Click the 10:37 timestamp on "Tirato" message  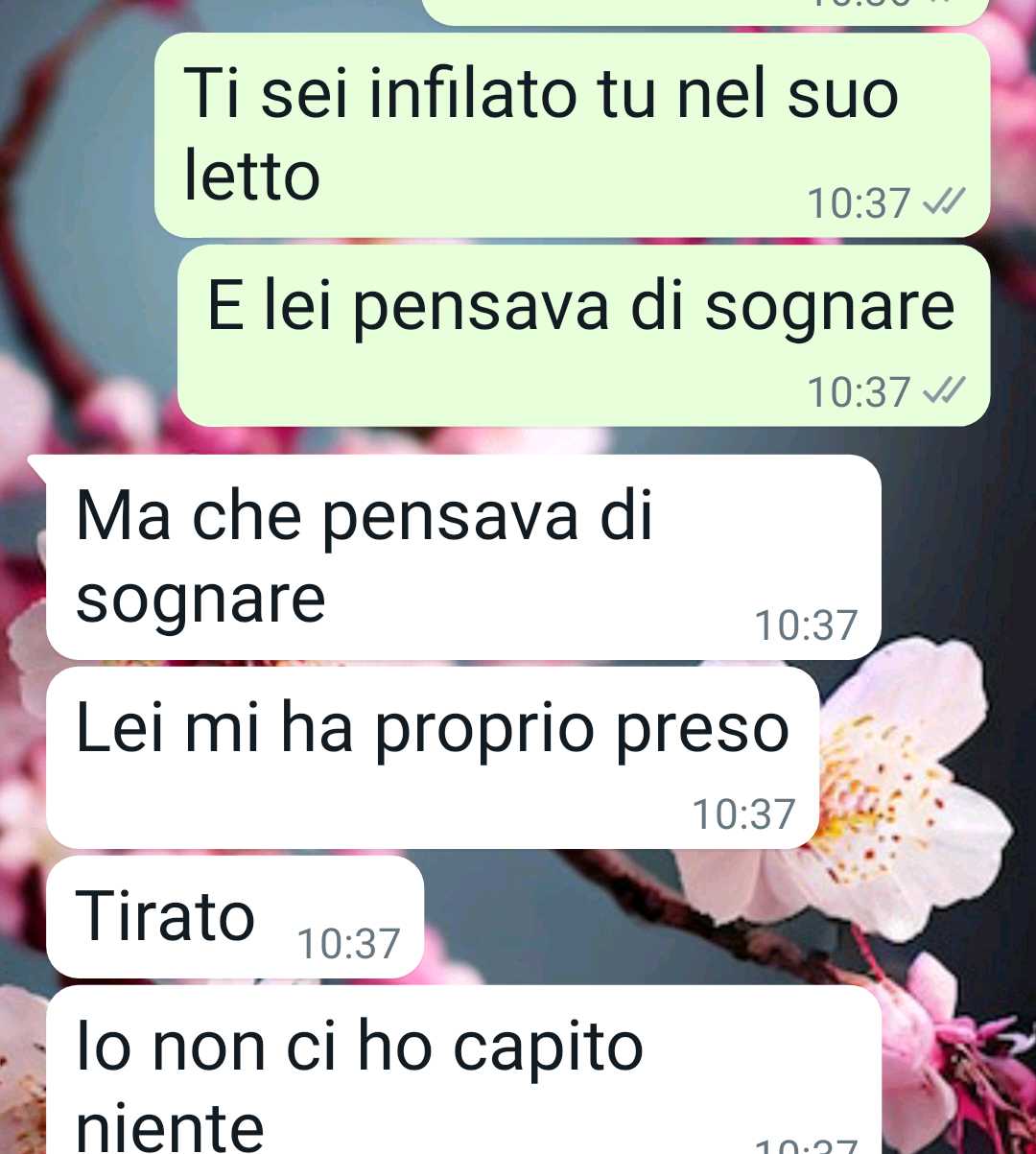tap(348, 944)
